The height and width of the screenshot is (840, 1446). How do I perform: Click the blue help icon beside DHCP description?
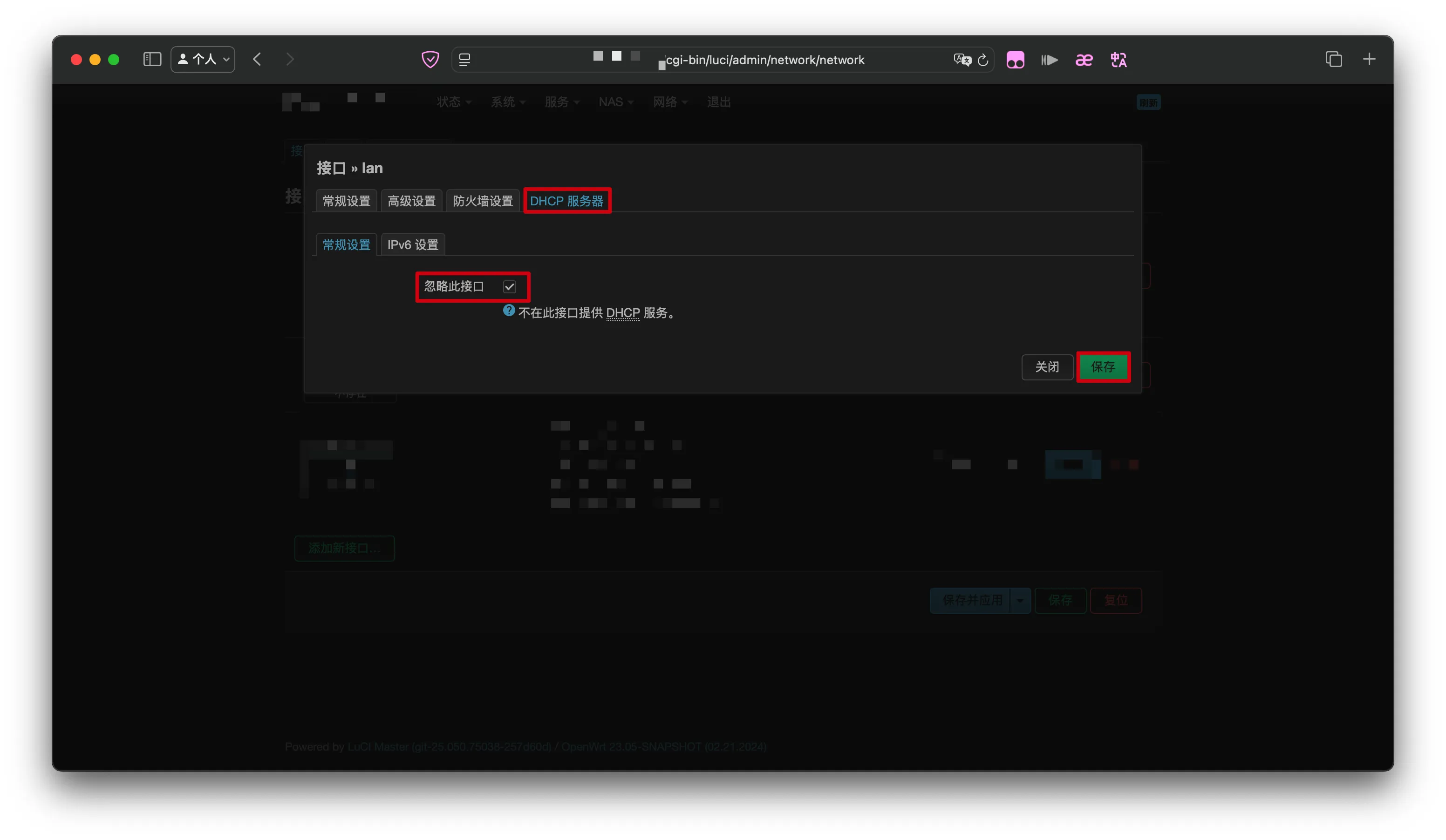tap(508, 311)
